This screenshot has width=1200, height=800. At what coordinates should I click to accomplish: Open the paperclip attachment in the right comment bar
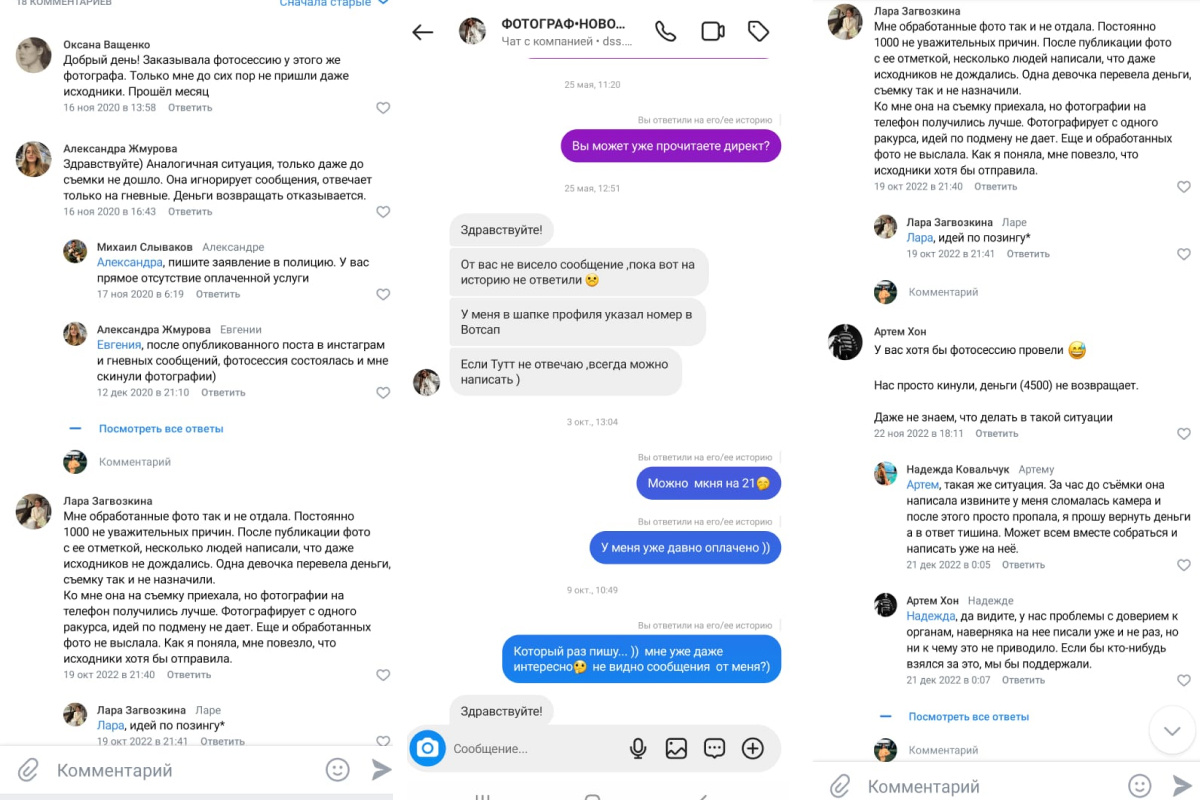(x=840, y=786)
